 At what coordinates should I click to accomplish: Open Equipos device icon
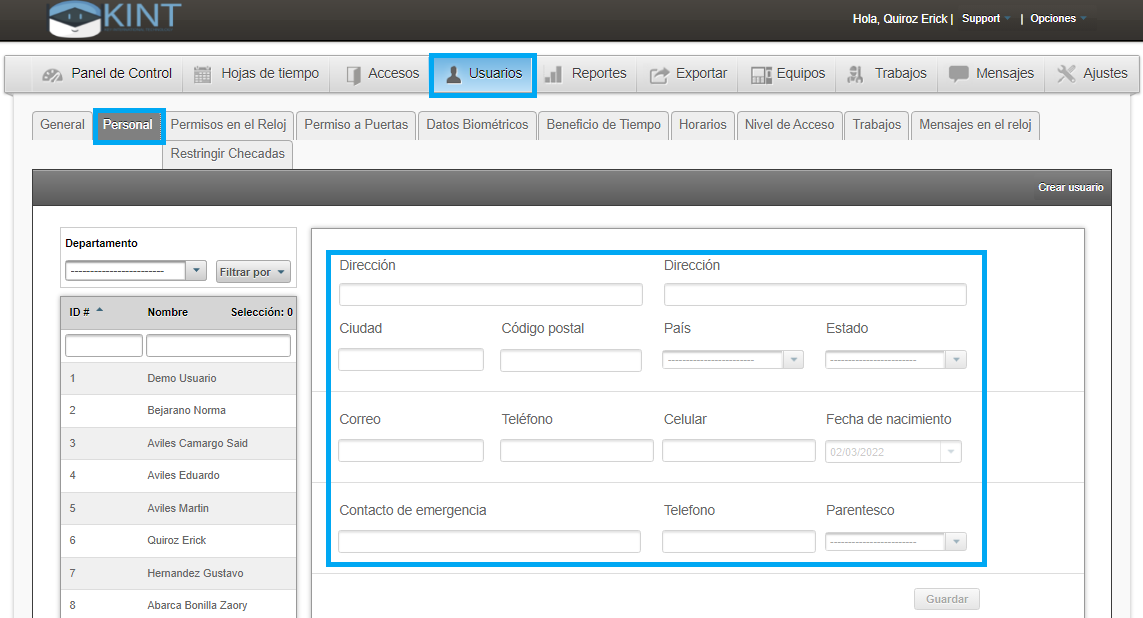(761, 75)
